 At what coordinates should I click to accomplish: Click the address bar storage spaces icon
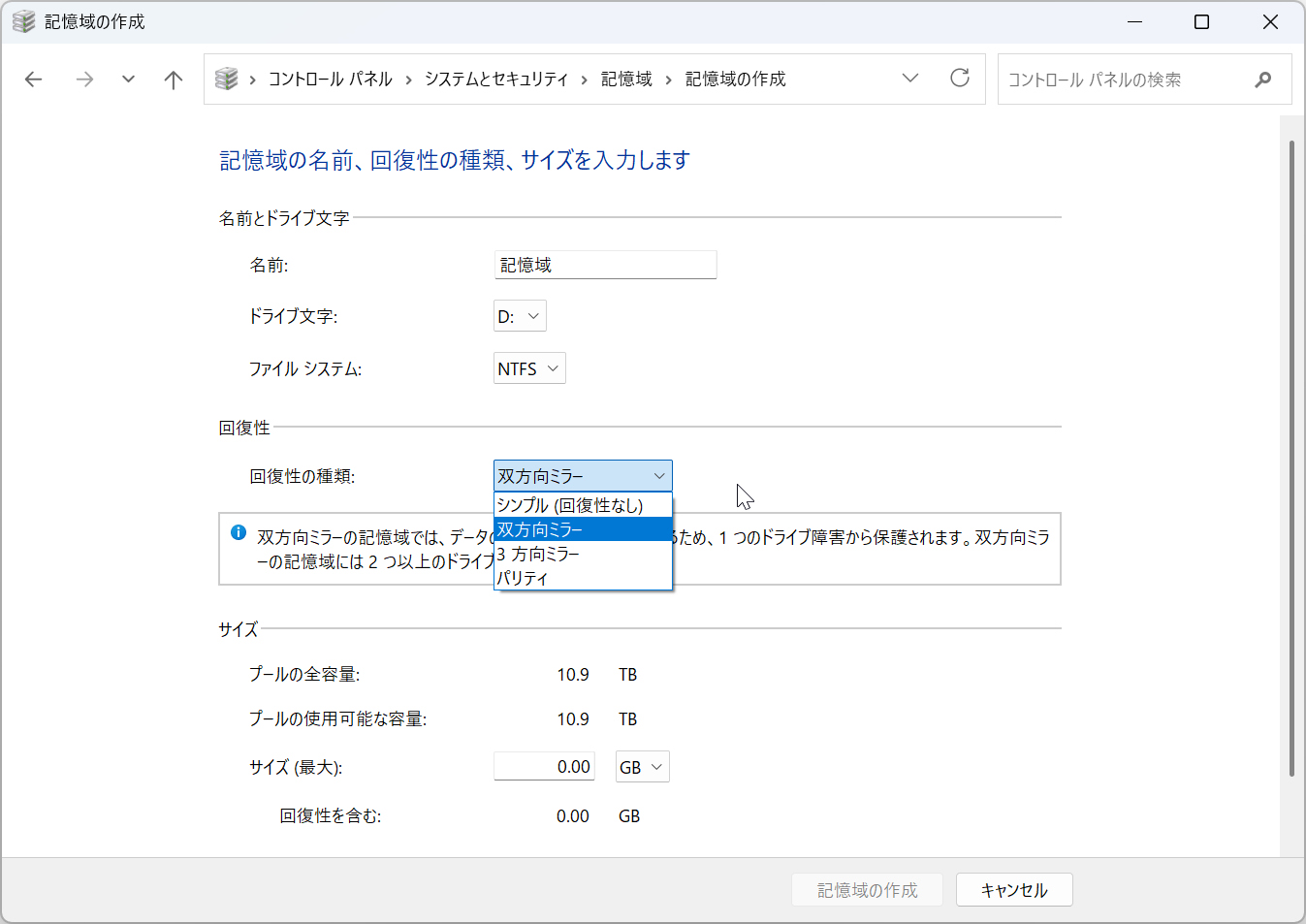pyautogui.click(x=227, y=79)
